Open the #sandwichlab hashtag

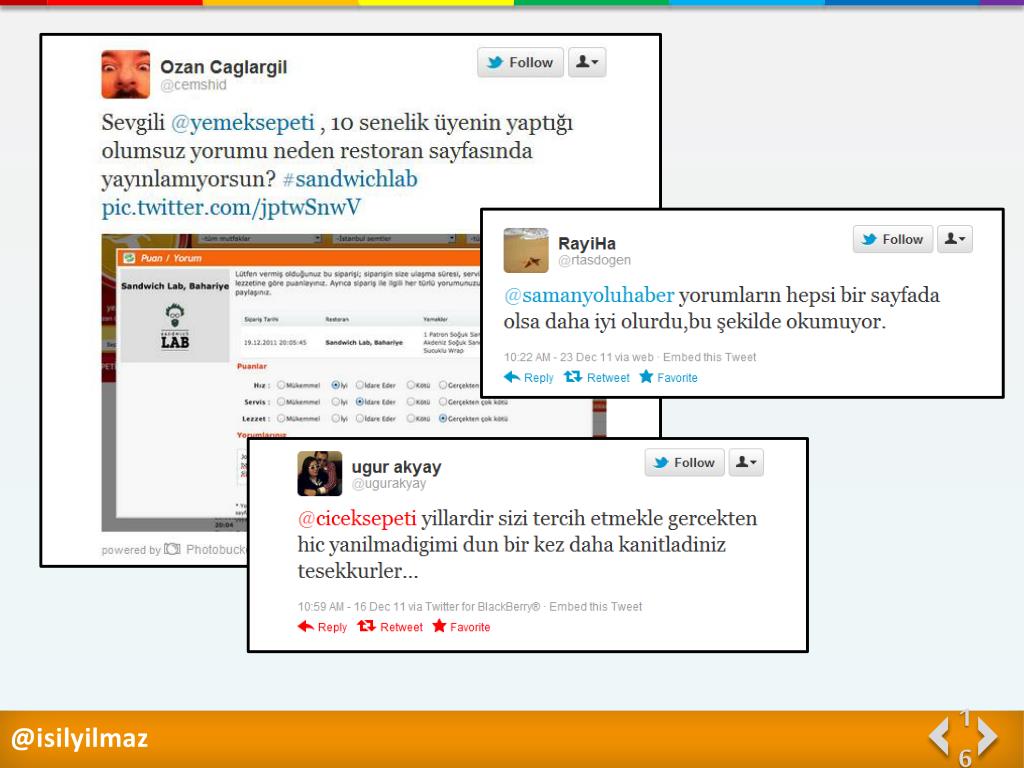pos(350,179)
